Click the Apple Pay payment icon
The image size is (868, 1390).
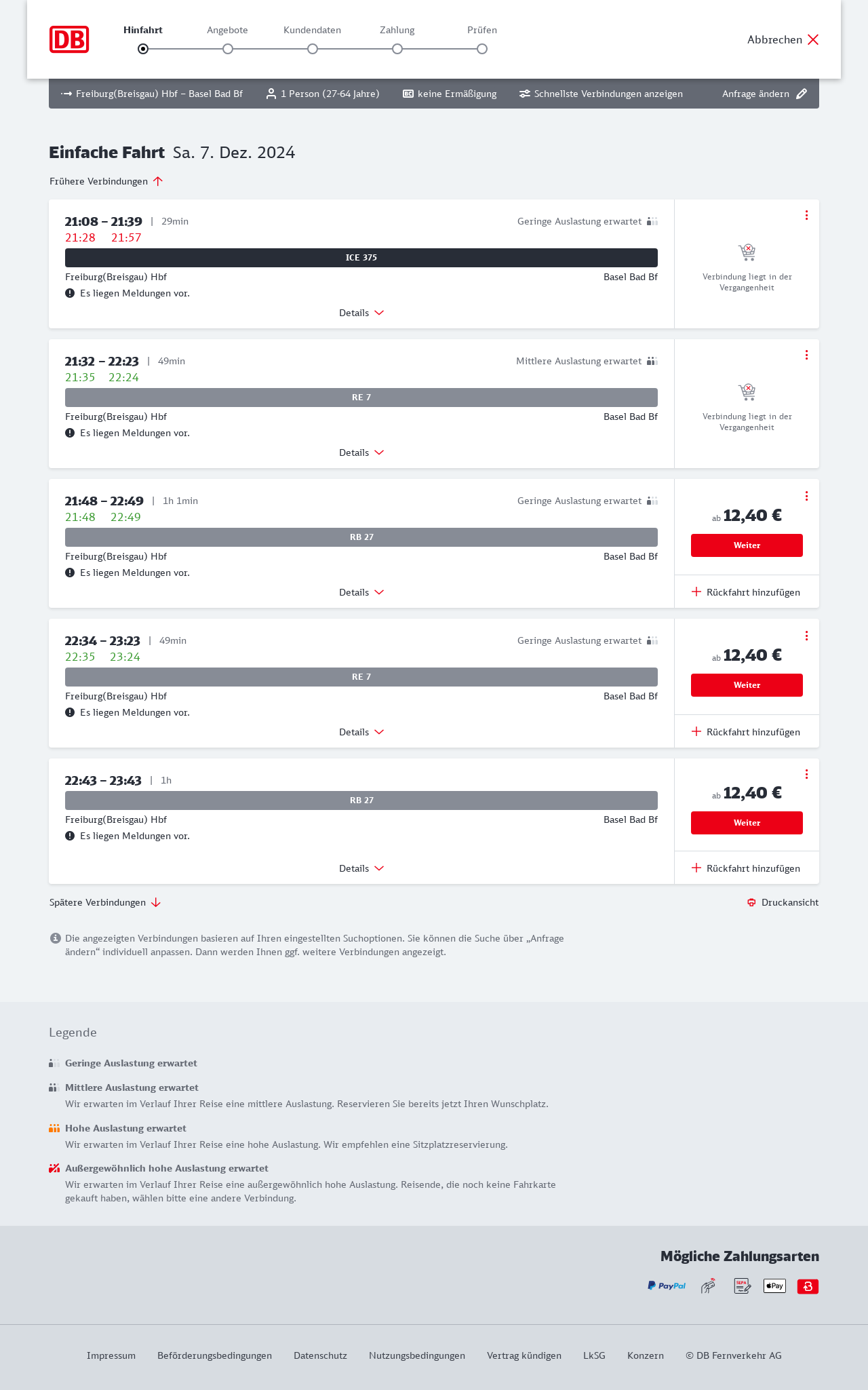click(x=774, y=1286)
